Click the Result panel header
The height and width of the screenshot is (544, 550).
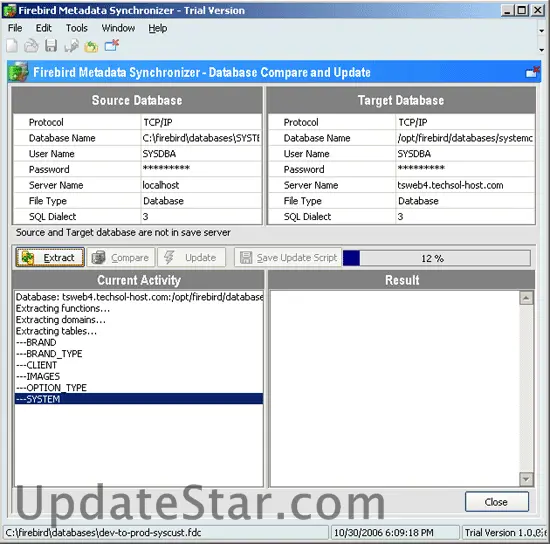(402, 280)
